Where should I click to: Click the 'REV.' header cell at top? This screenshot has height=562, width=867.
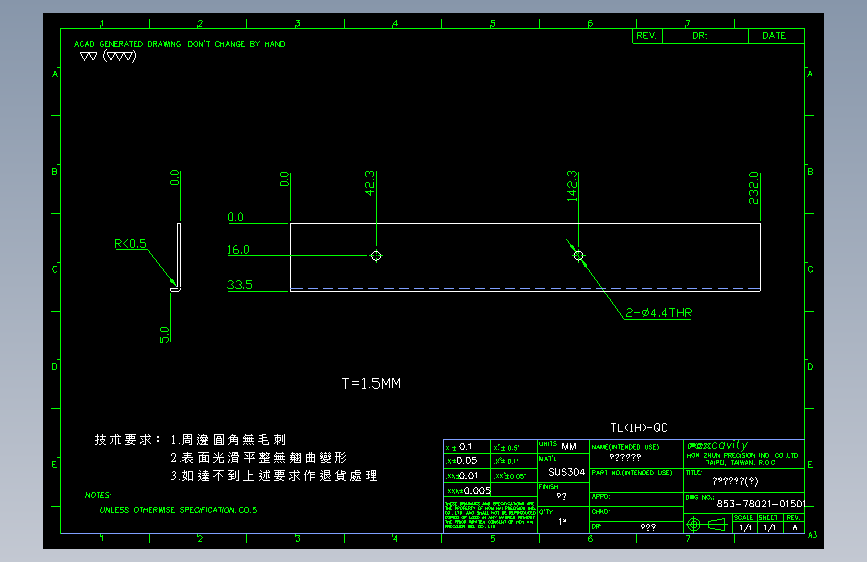click(x=647, y=35)
